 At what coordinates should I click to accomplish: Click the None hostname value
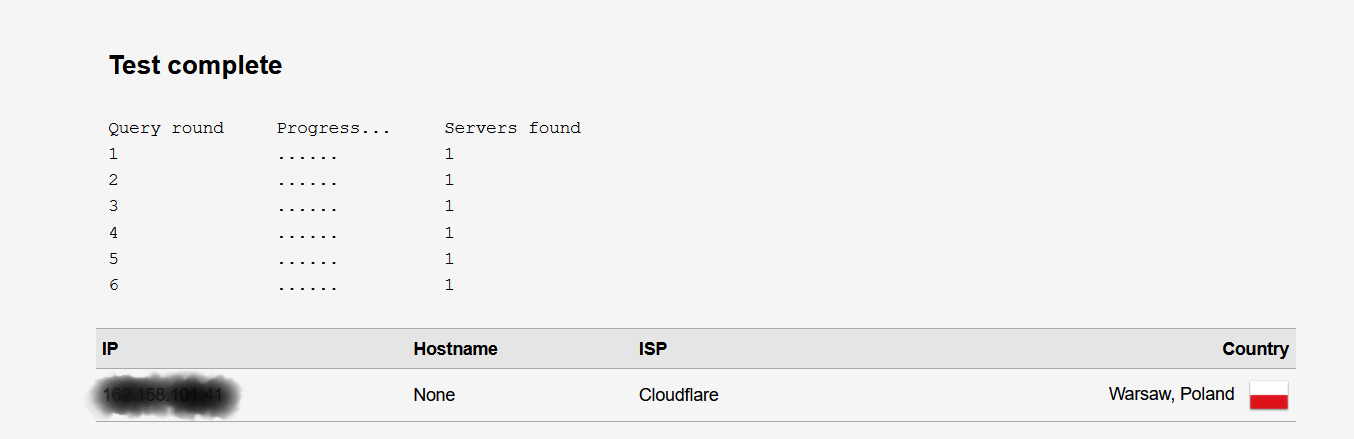(x=434, y=395)
